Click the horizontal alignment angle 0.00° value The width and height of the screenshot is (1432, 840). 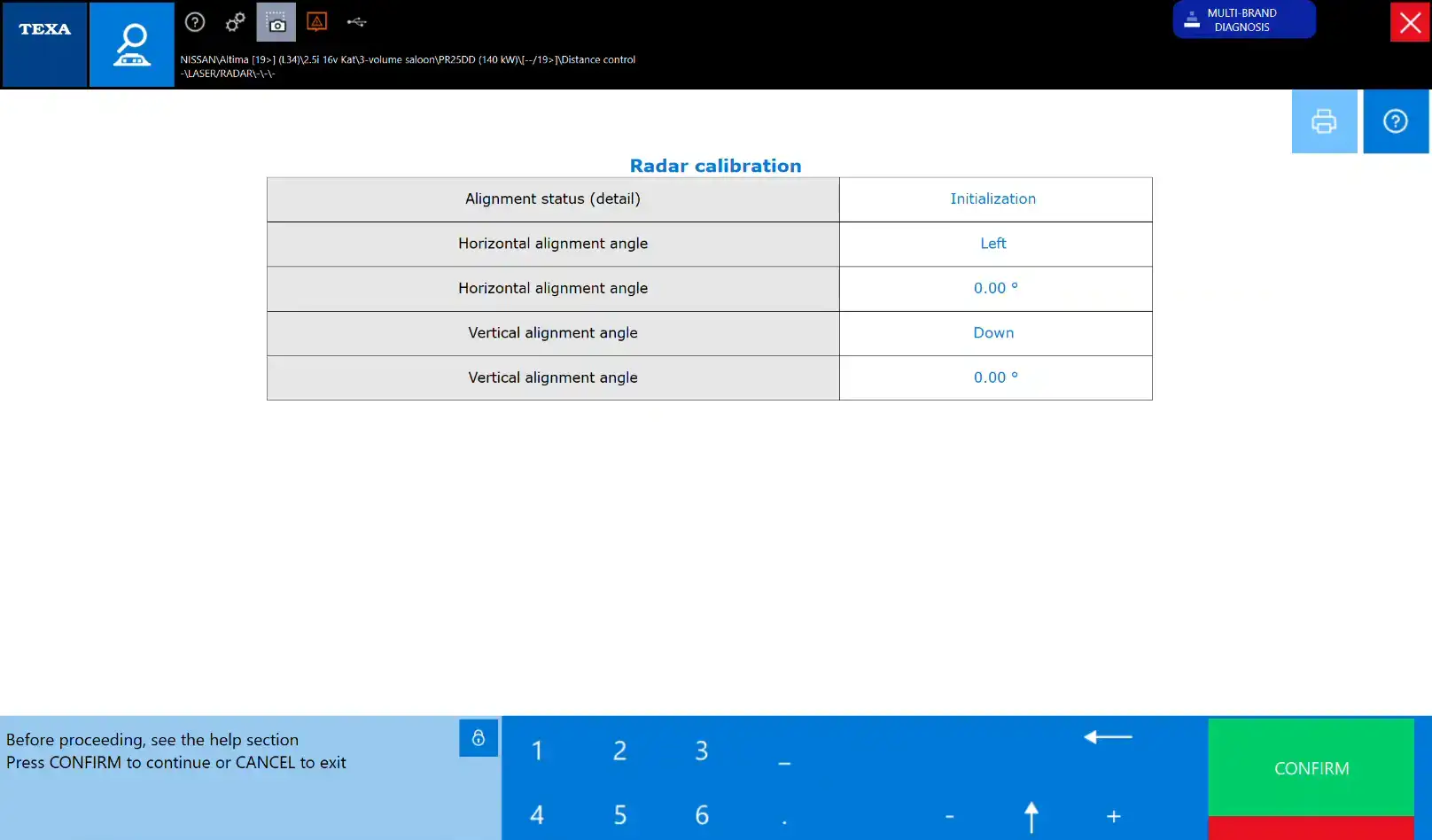click(996, 288)
